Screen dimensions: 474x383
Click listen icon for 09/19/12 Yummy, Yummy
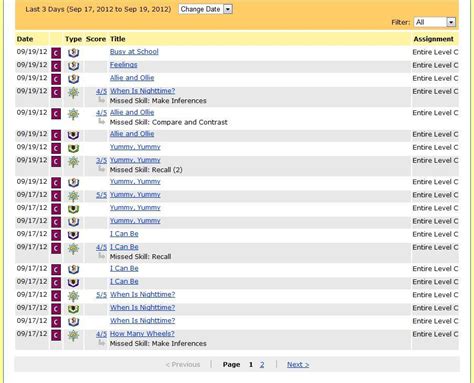[x=73, y=183]
